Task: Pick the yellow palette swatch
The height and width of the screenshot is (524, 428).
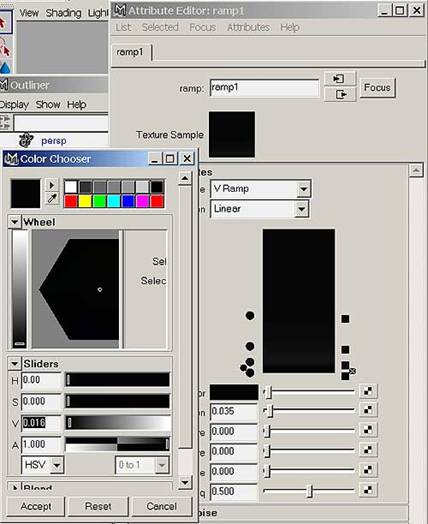Action: pos(85,202)
